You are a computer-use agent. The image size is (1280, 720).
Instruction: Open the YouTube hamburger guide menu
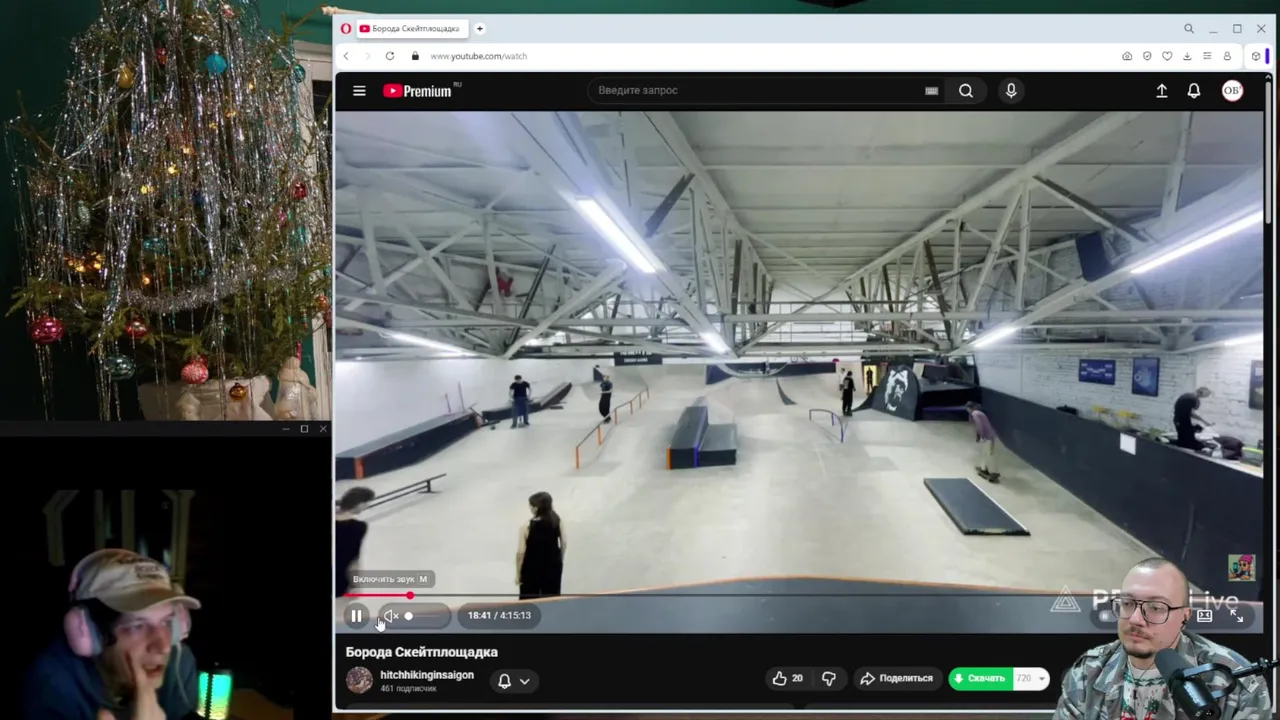tap(359, 91)
